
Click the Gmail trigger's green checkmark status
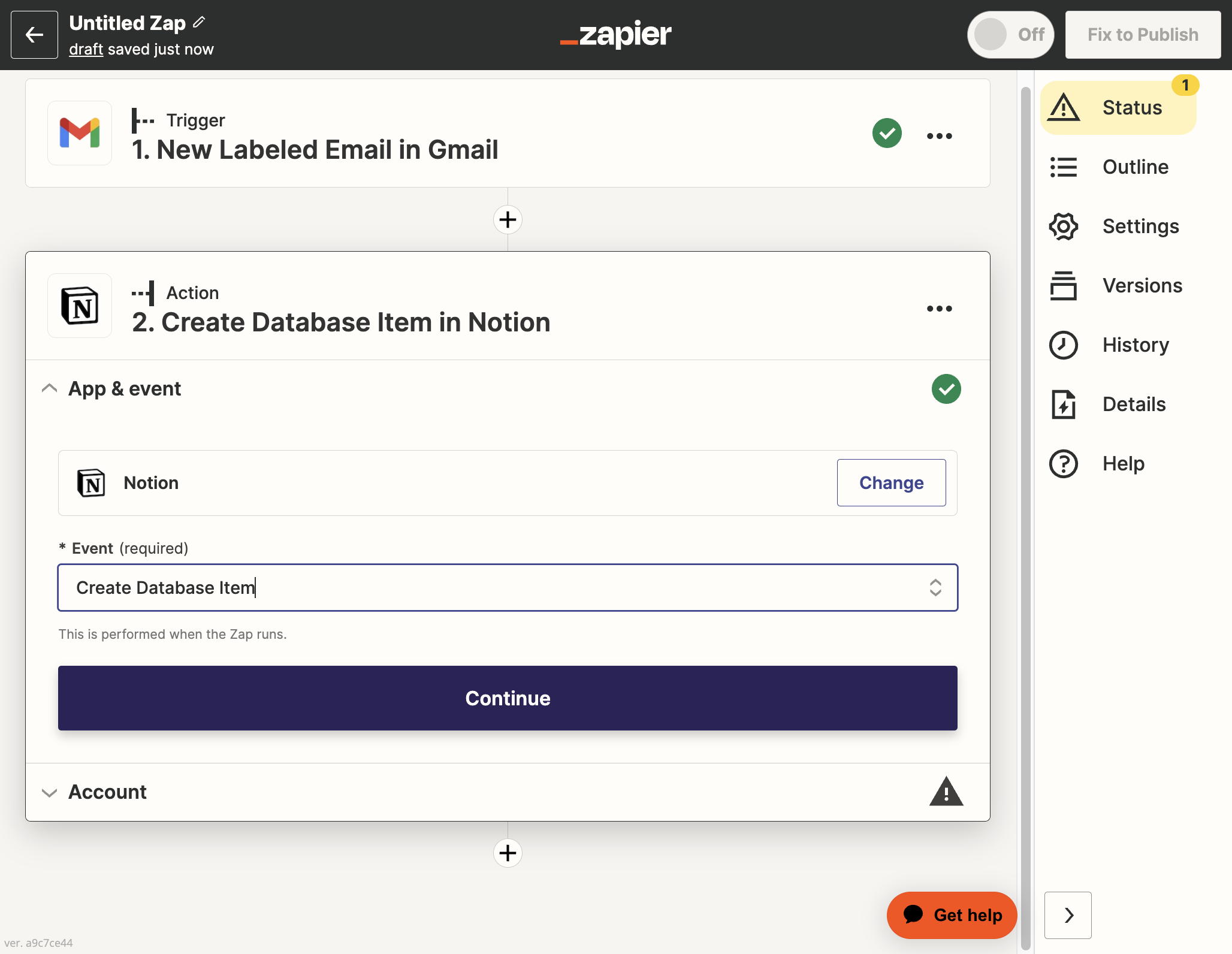[887, 133]
